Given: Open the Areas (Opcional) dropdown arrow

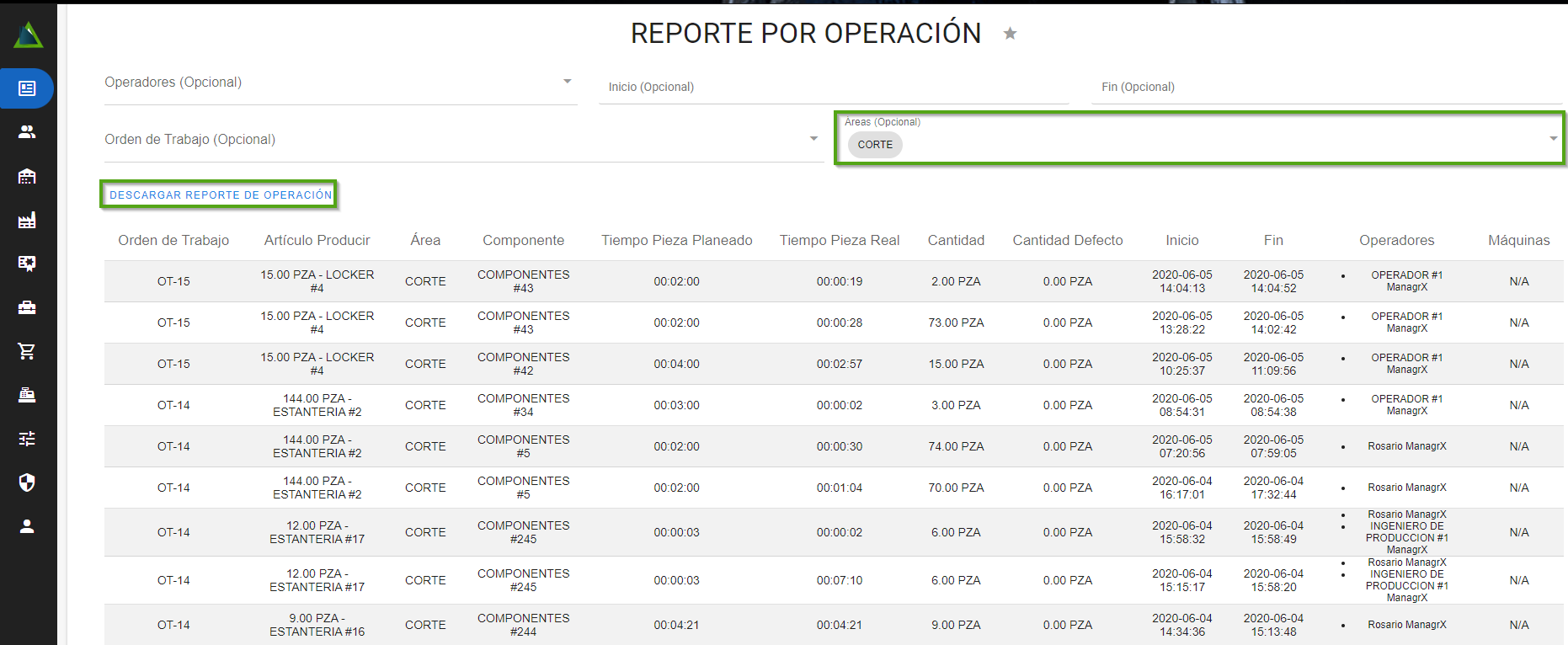Looking at the screenshot, I should tap(1553, 139).
